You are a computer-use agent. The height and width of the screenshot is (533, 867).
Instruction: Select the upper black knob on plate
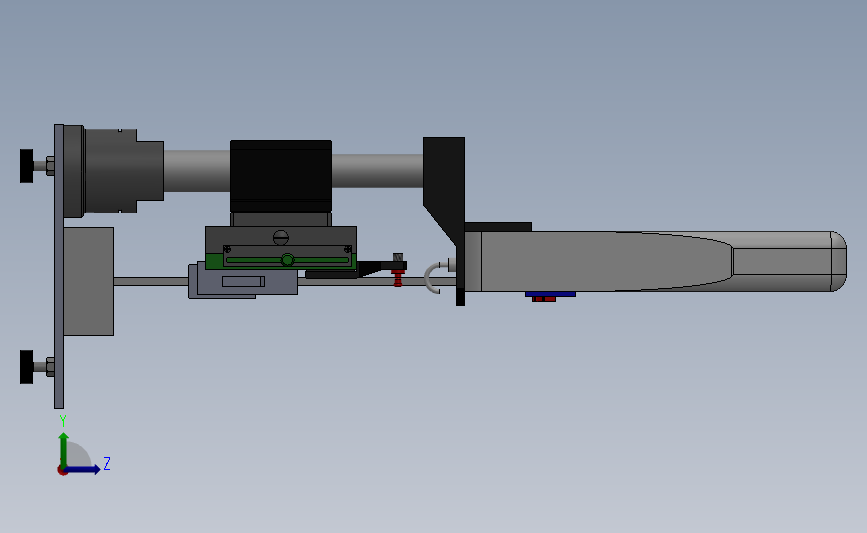tap(27, 165)
